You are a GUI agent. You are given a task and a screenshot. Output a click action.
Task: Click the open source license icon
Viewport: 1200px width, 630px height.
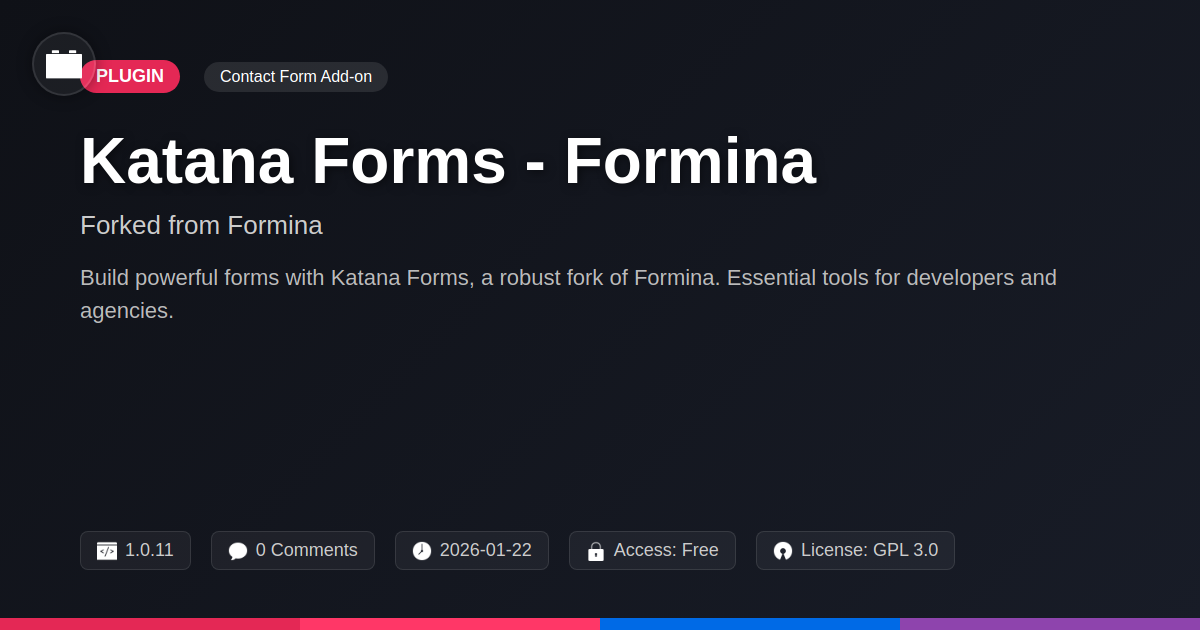[783, 551]
